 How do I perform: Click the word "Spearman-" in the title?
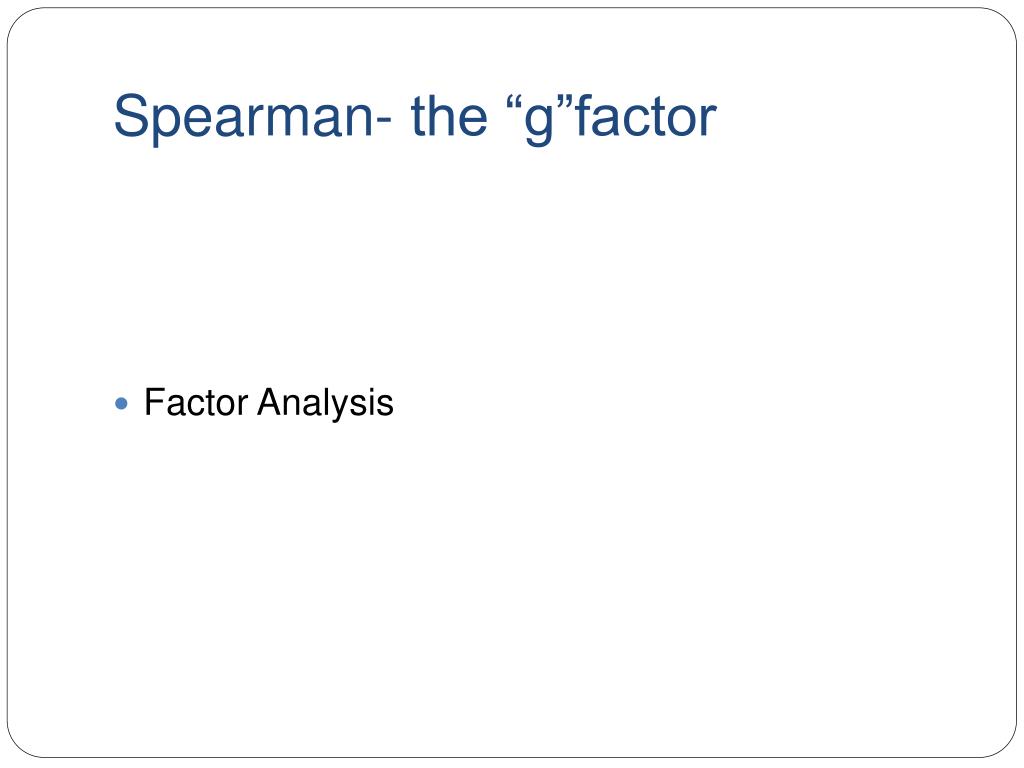pos(253,118)
